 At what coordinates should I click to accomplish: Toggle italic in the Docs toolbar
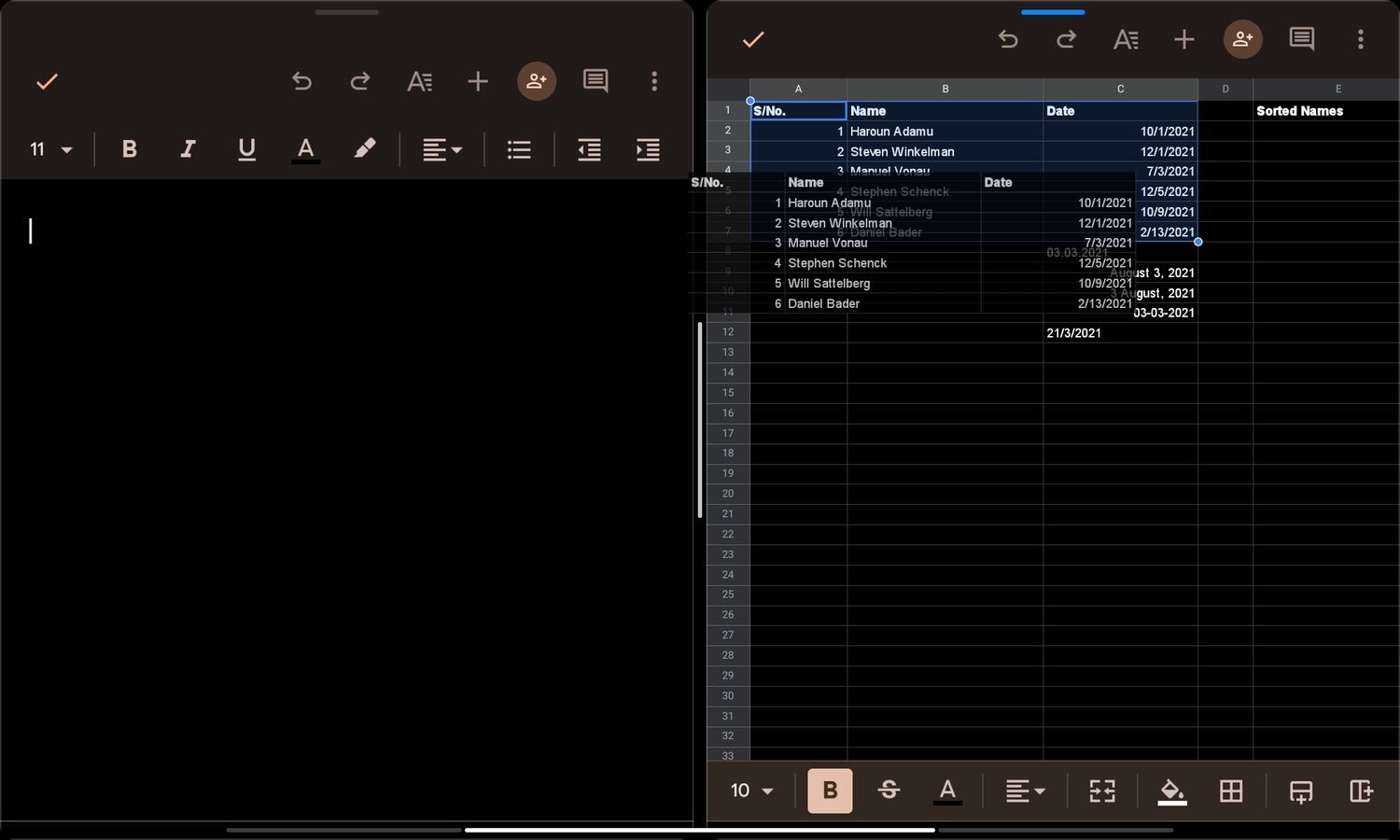pyautogui.click(x=188, y=149)
